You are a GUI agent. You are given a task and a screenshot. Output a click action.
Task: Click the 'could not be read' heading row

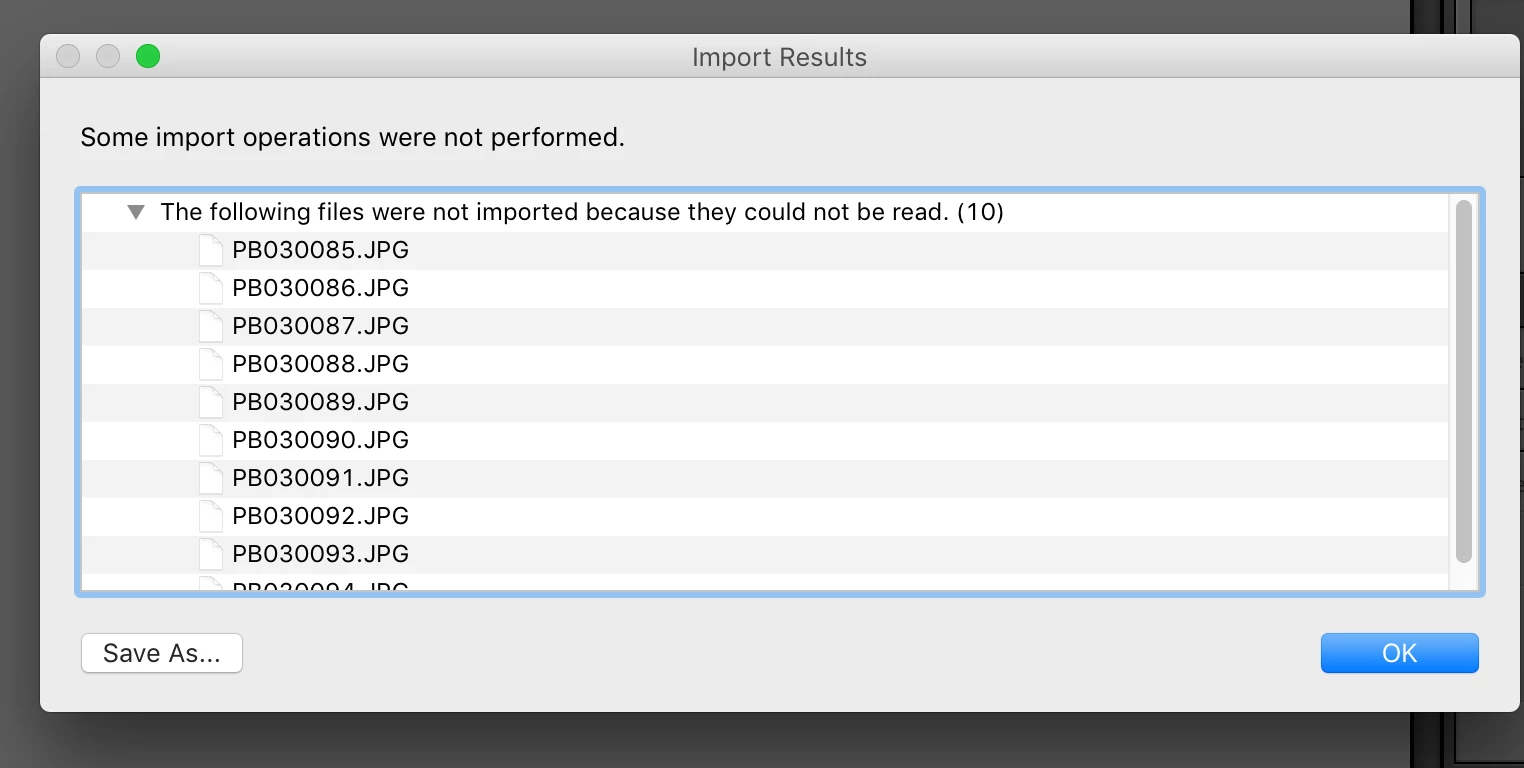pyautogui.click(x=581, y=212)
